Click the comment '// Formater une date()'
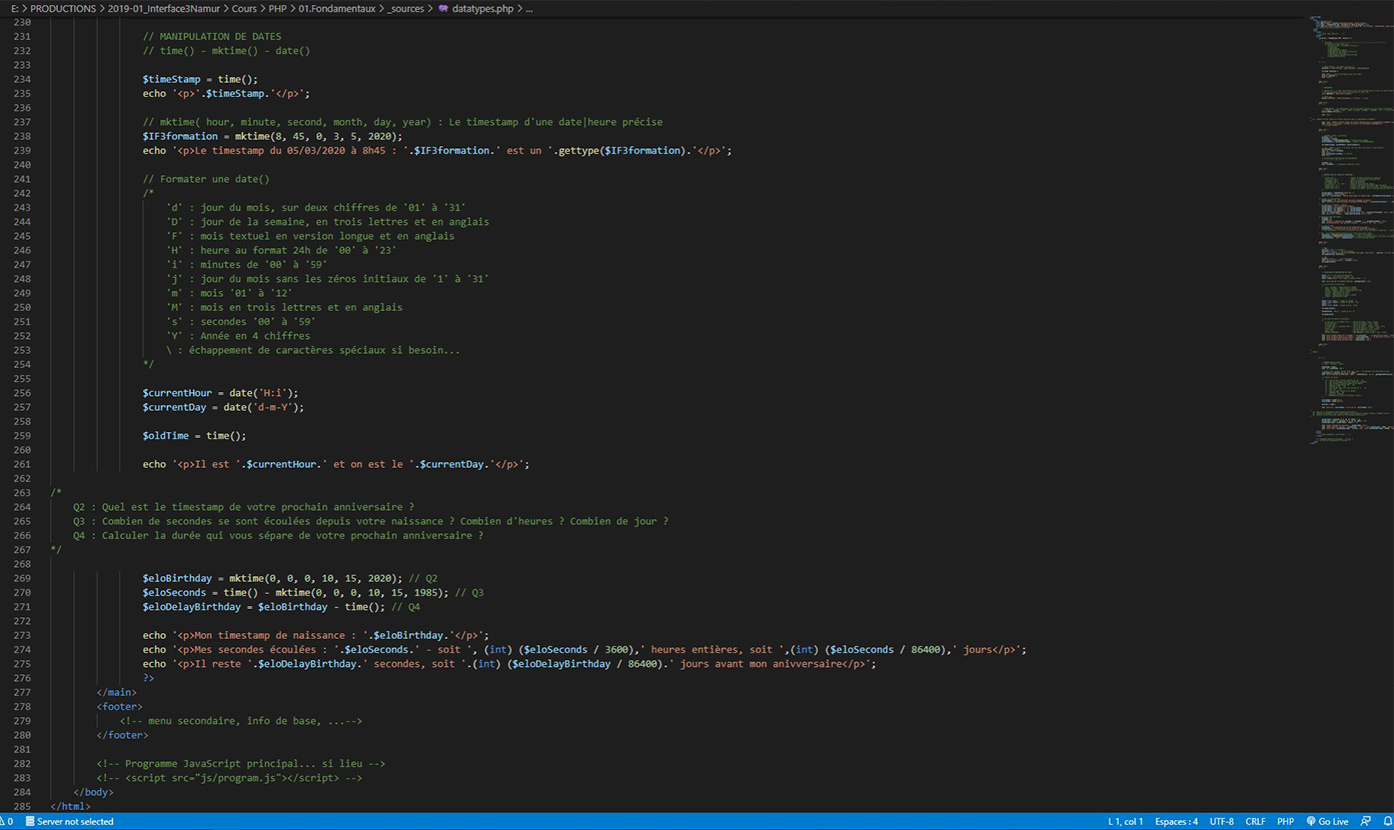Image resolution: width=1394 pixels, height=830 pixels. click(x=206, y=179)
